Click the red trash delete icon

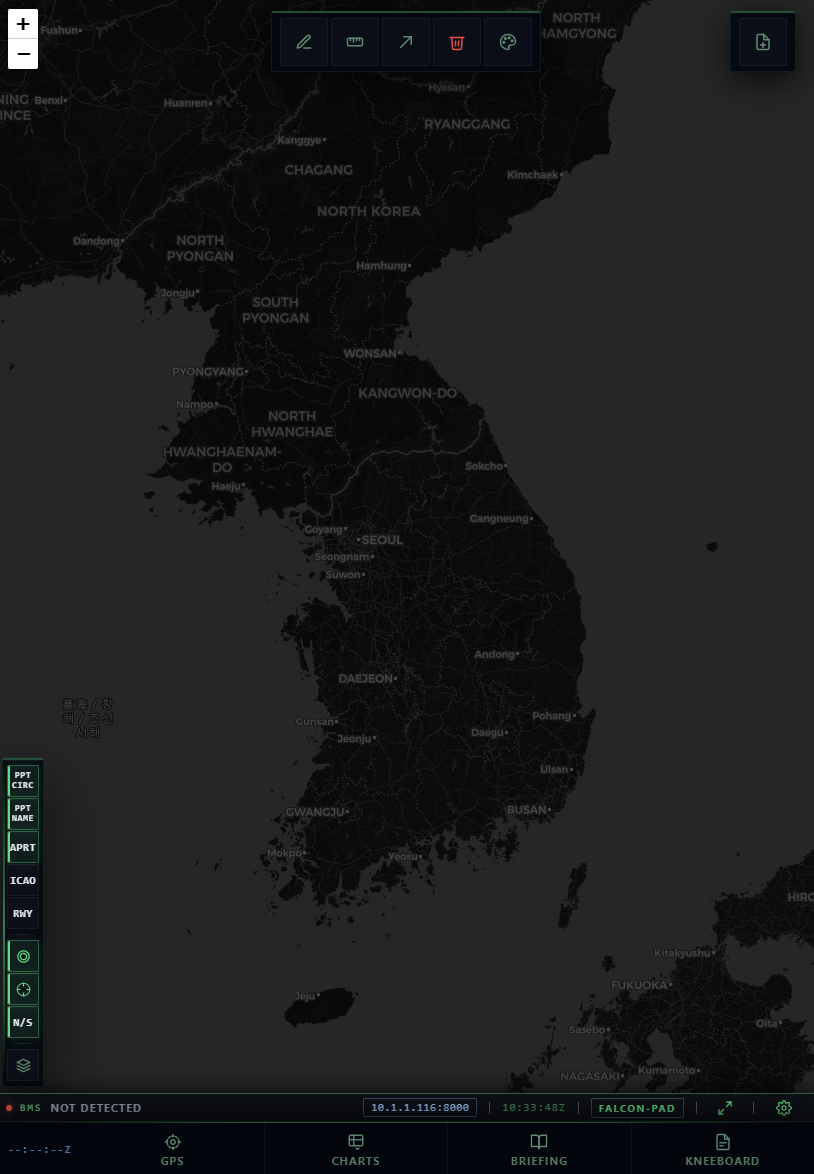tap(457, 42)
